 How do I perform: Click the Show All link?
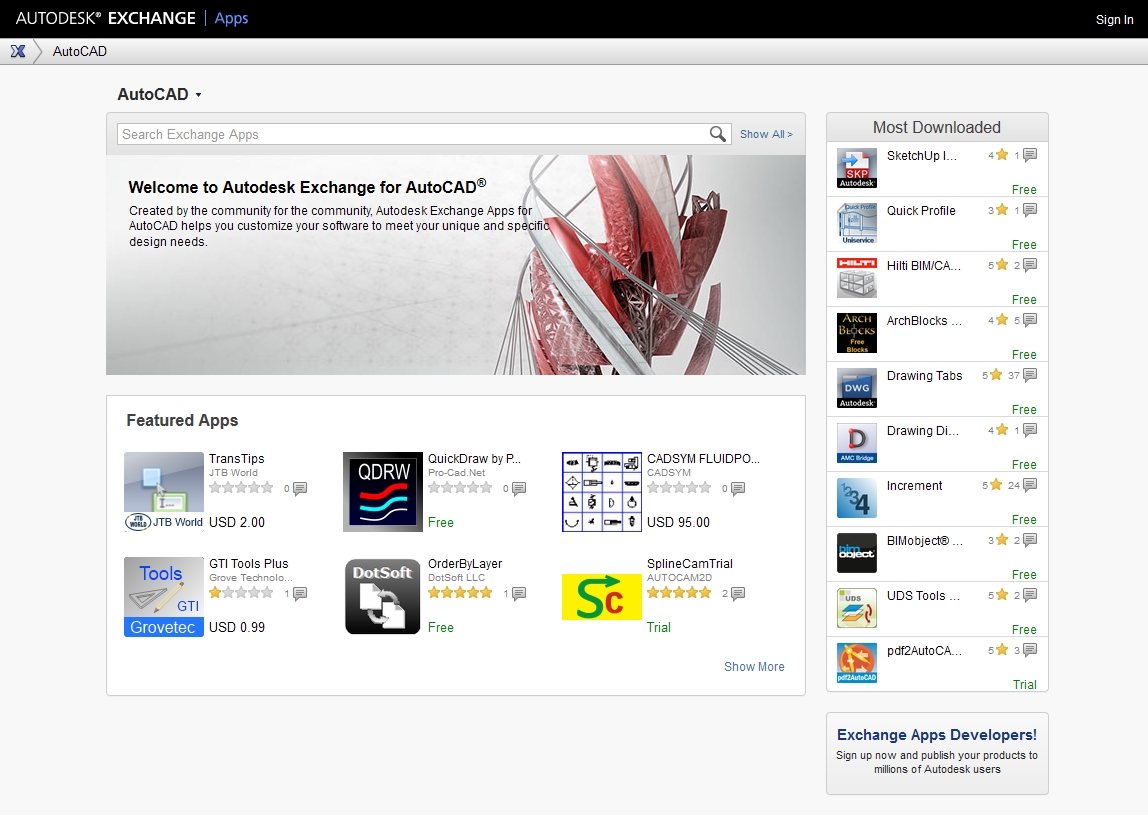point(765,133)
